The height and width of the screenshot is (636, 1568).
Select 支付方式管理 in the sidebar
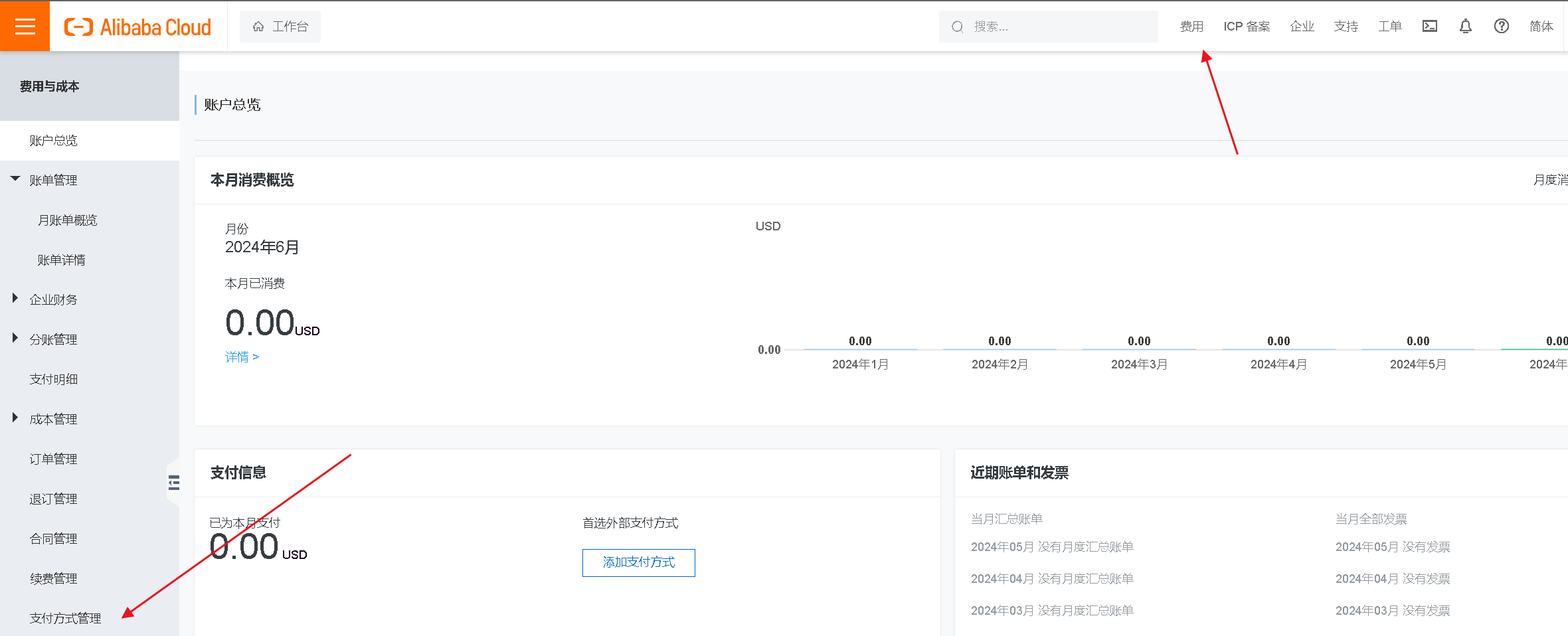[x=65, y=618]
